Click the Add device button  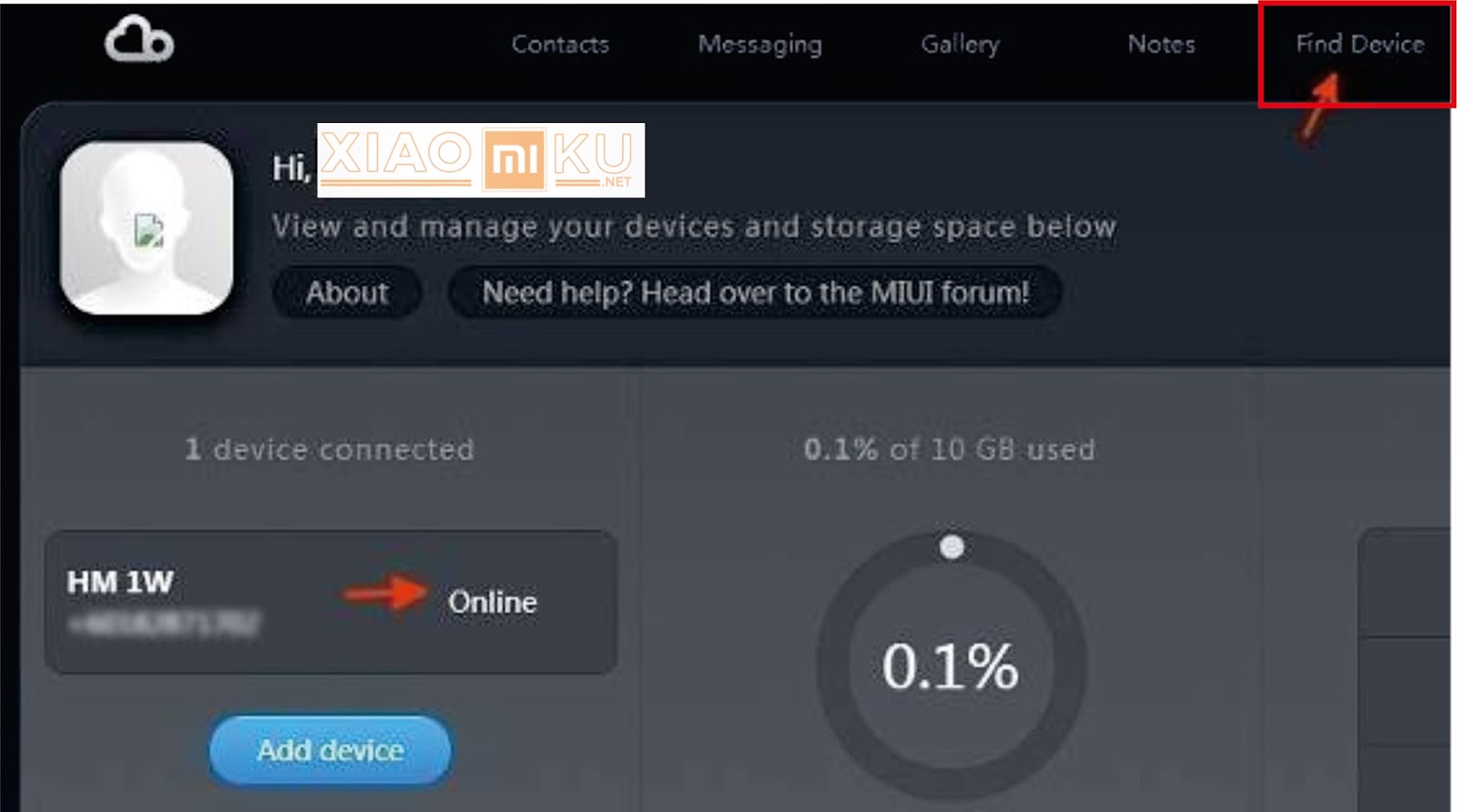click(331, 750)
